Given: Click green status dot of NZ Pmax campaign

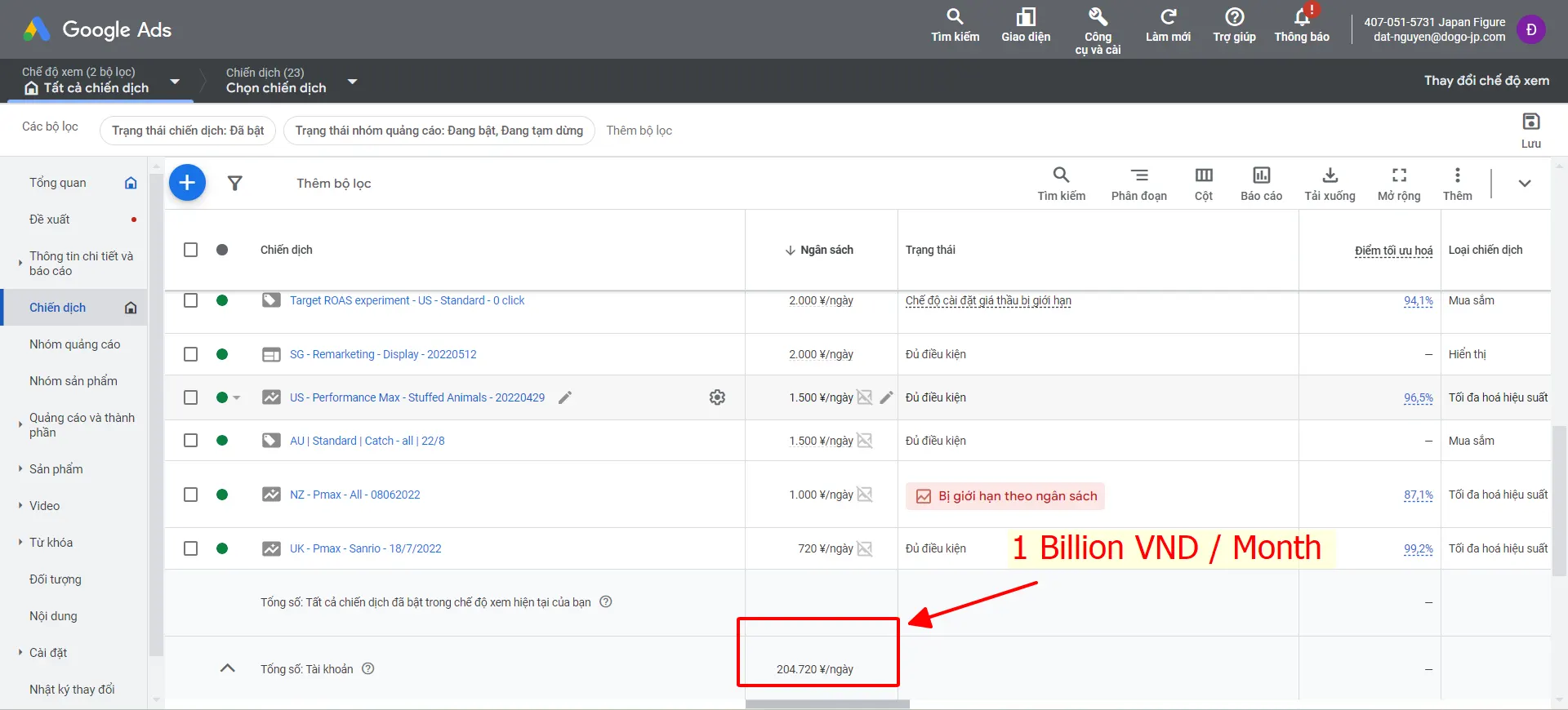Looking at the screenshot, I should pos(222,495).
